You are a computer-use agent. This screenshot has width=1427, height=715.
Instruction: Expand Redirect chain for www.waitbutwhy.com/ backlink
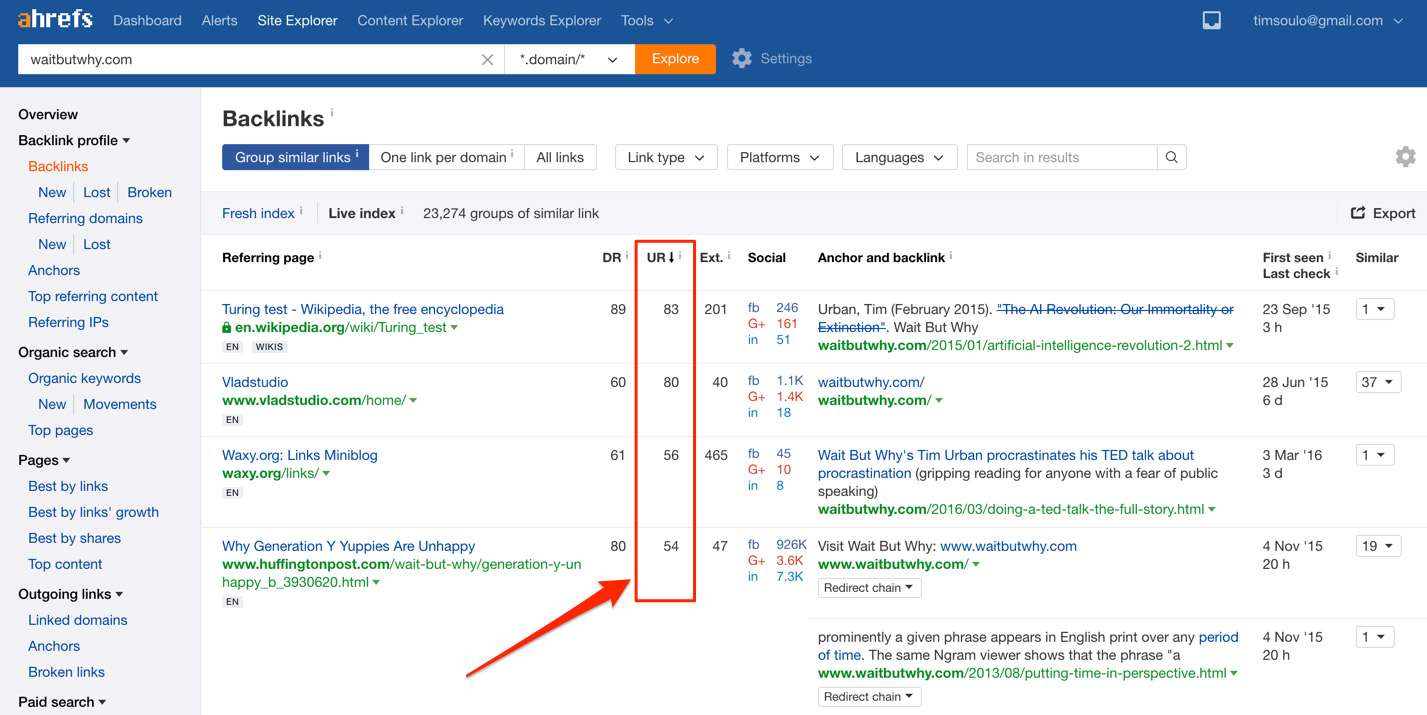[869, 588]
